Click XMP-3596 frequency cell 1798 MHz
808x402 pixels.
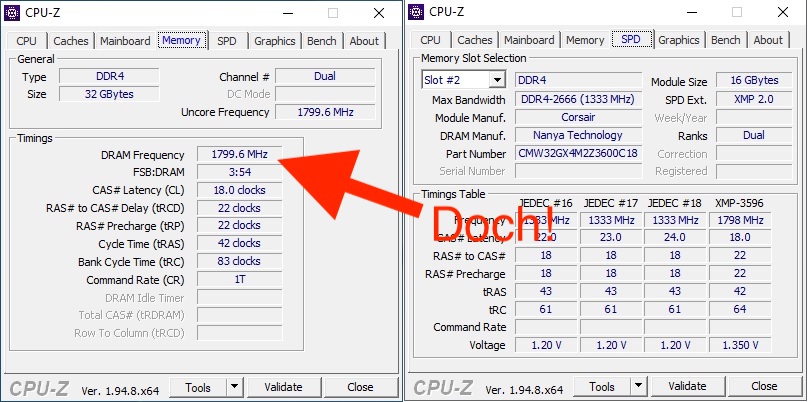point(740,220)
